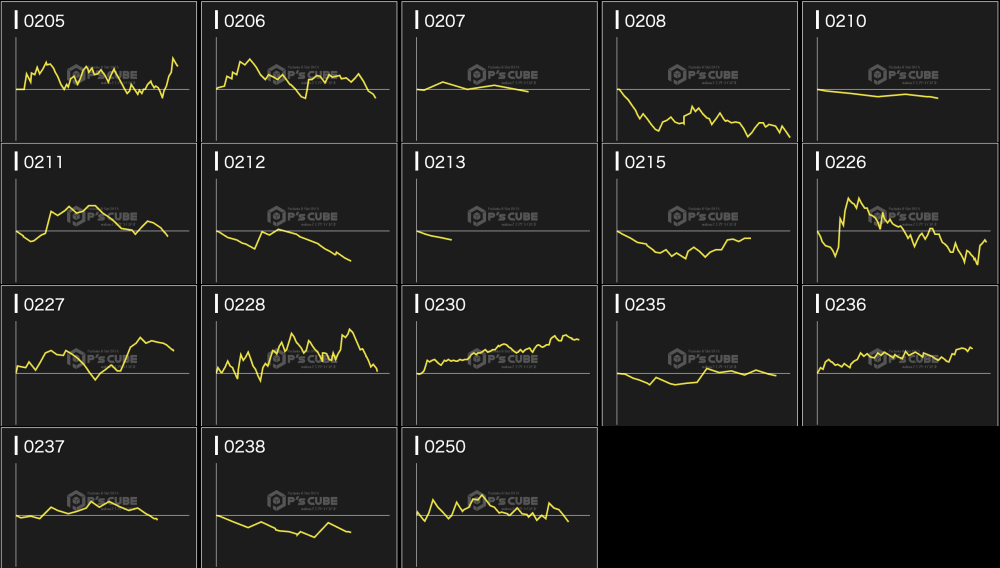This screenshot has width=1000, height=568.
Task: Click the 0210 title label
Action: click(x=845, y=20)
